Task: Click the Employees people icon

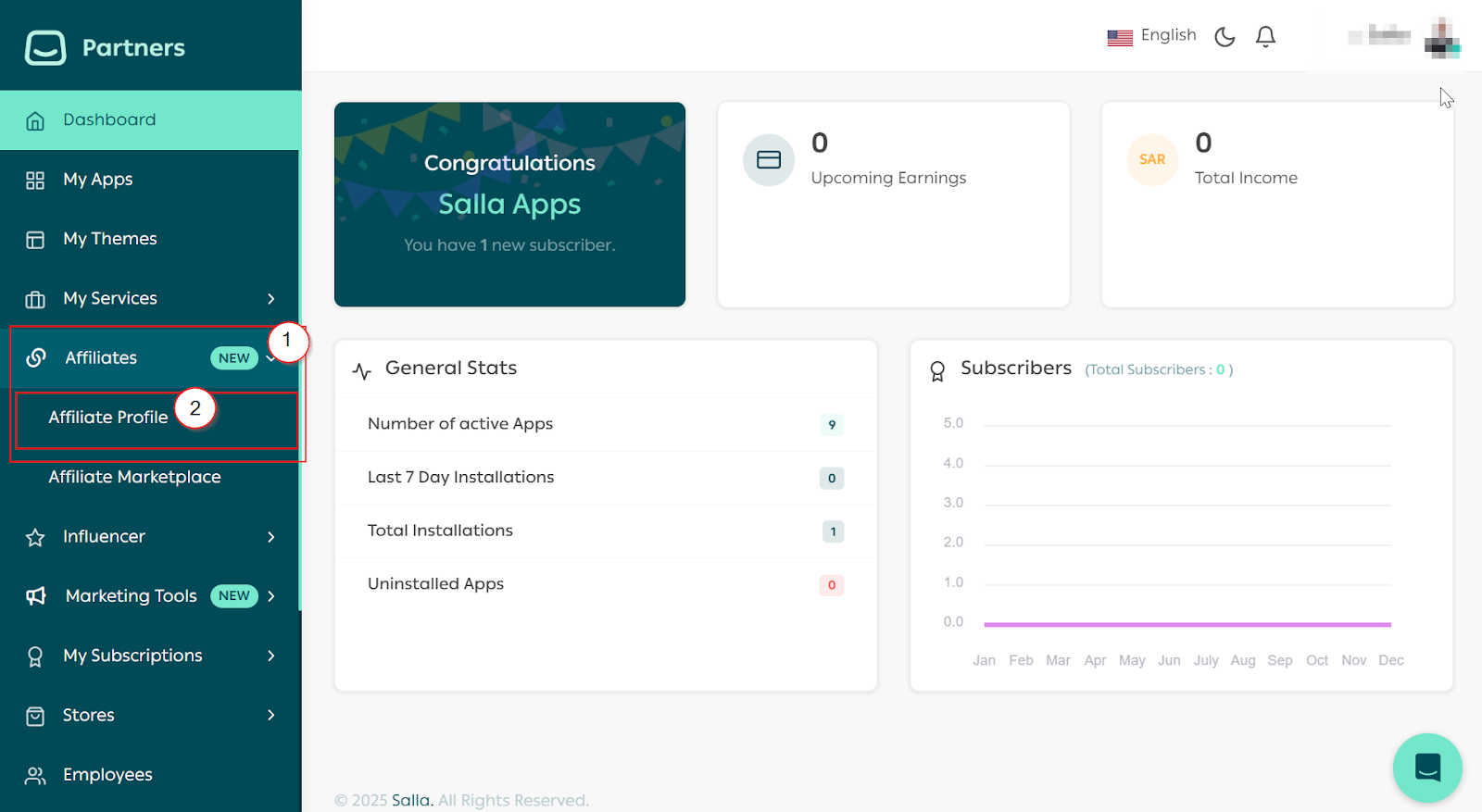Action: [x=35, y=775]
